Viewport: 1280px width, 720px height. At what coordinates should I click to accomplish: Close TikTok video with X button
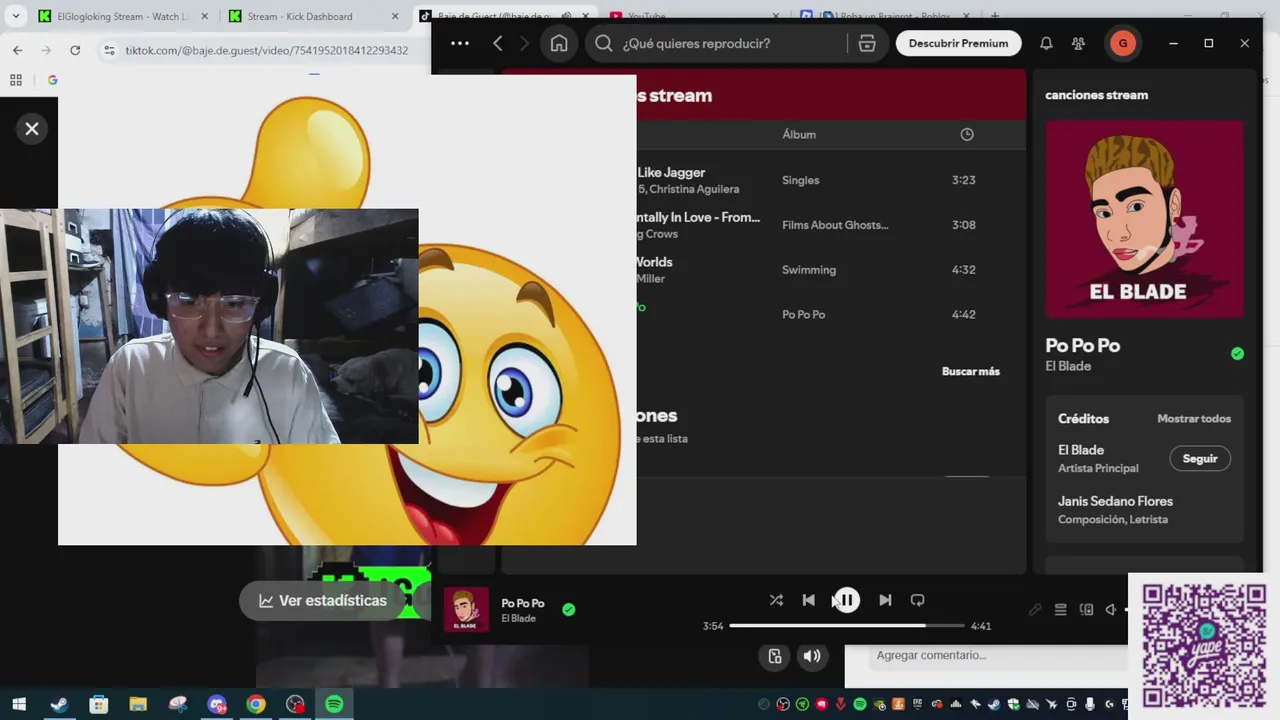pos(32,128)
